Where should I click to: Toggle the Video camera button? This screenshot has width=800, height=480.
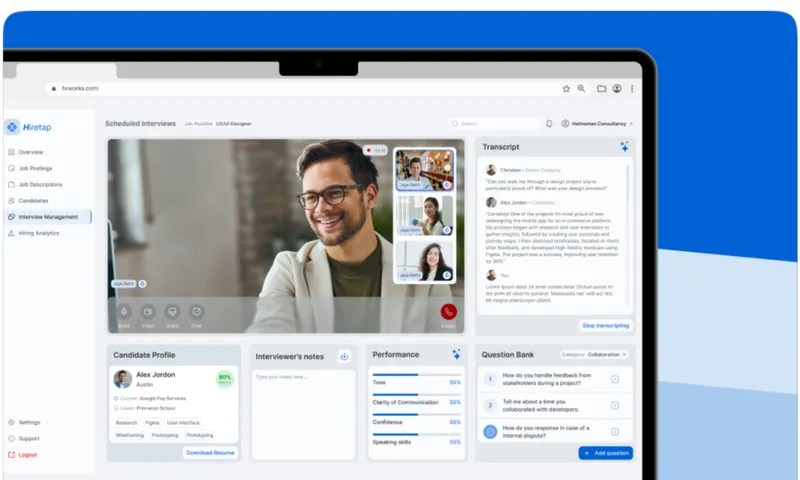(148, 312)
